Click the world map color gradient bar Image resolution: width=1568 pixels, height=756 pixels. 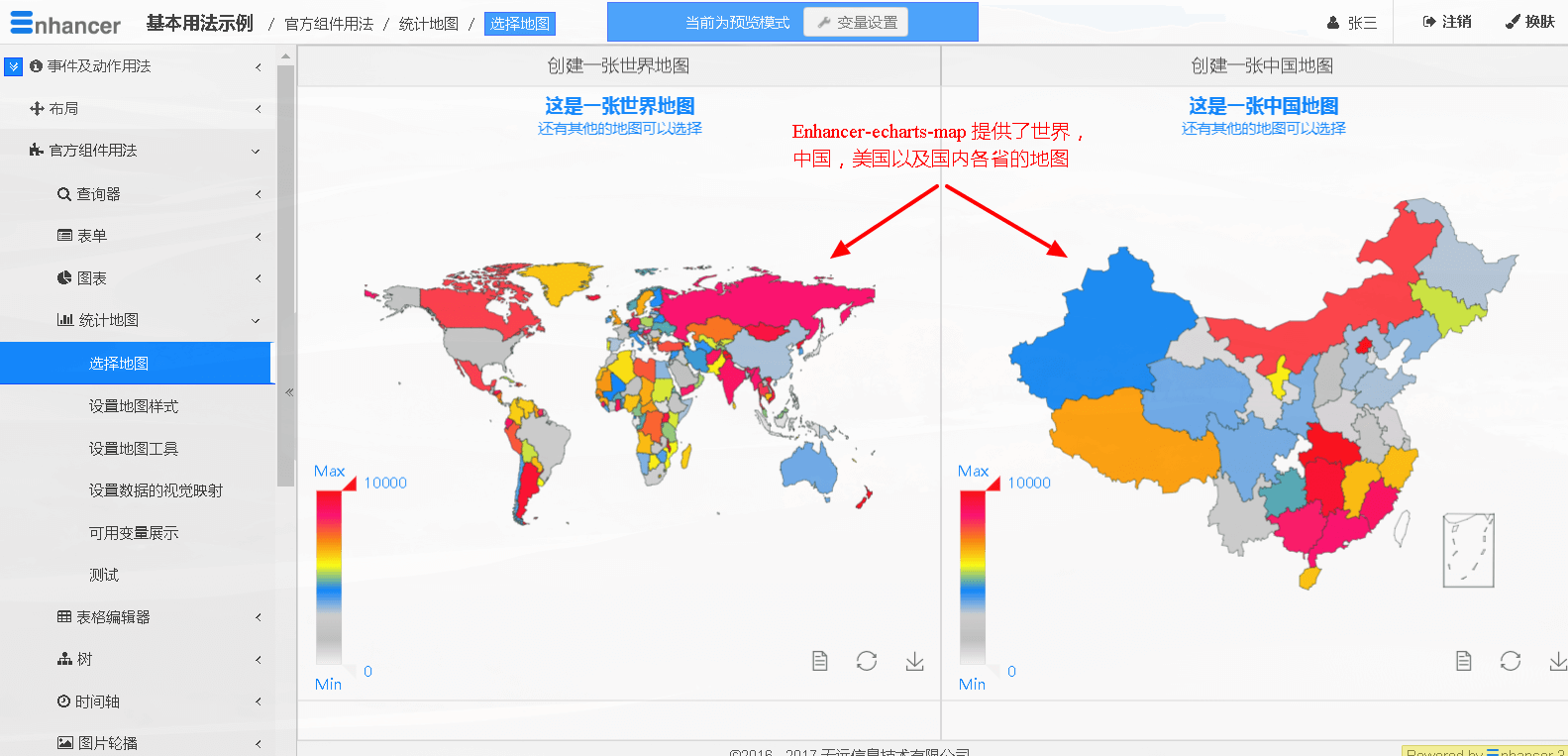point(329,575)
